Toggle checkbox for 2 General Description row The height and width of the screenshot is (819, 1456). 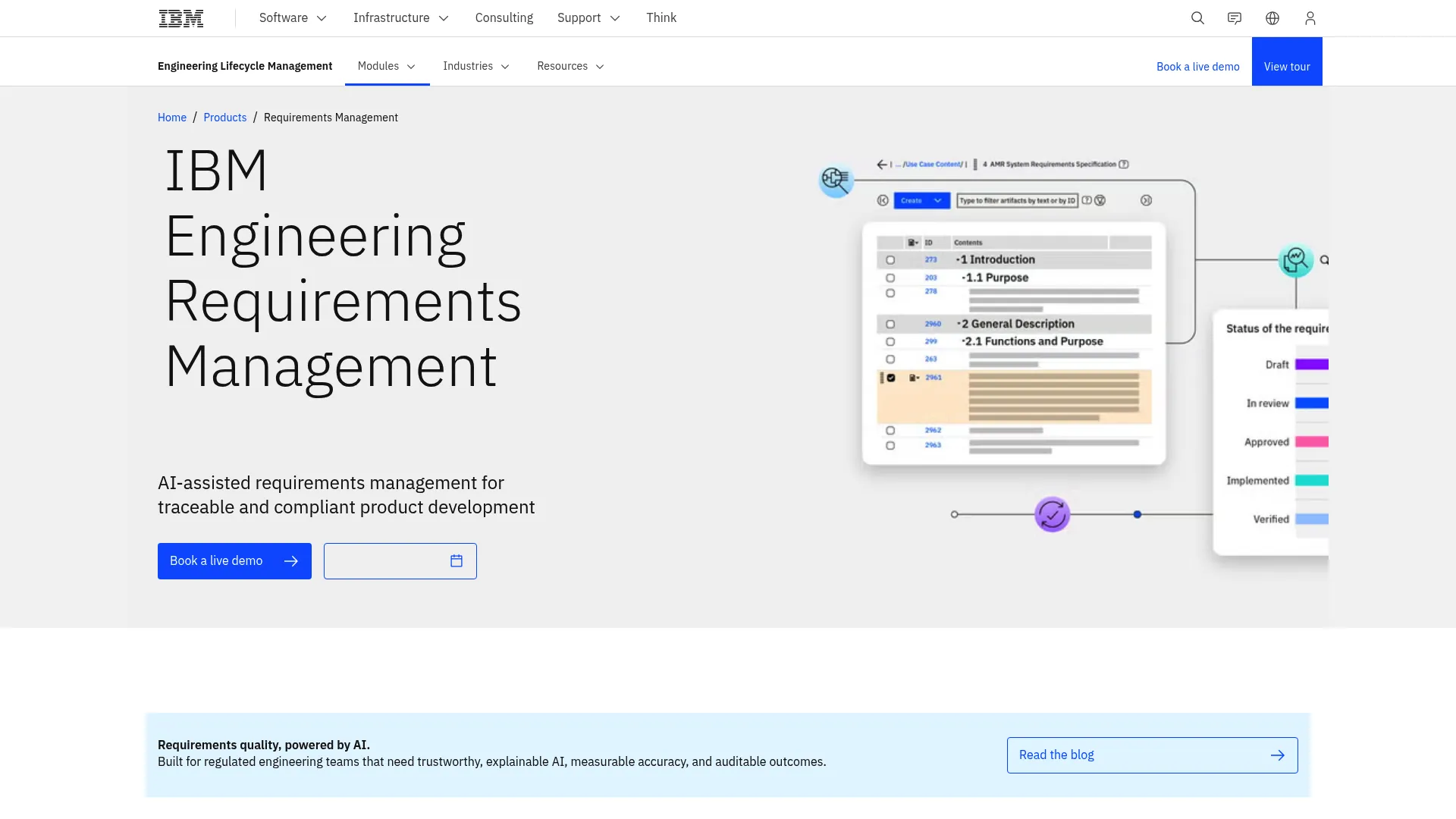pos(890,325)
